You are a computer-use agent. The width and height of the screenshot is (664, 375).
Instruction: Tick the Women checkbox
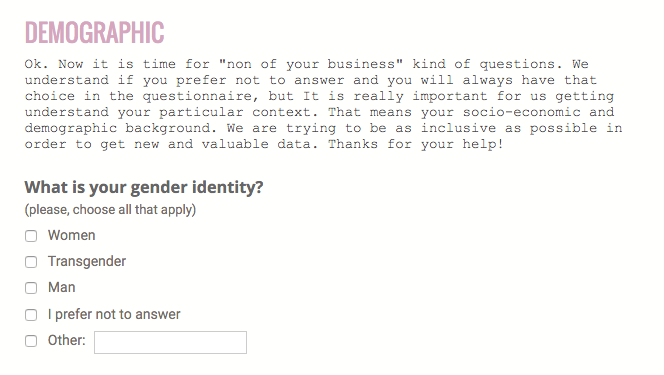pyautogui.click(x=31, y=236)
